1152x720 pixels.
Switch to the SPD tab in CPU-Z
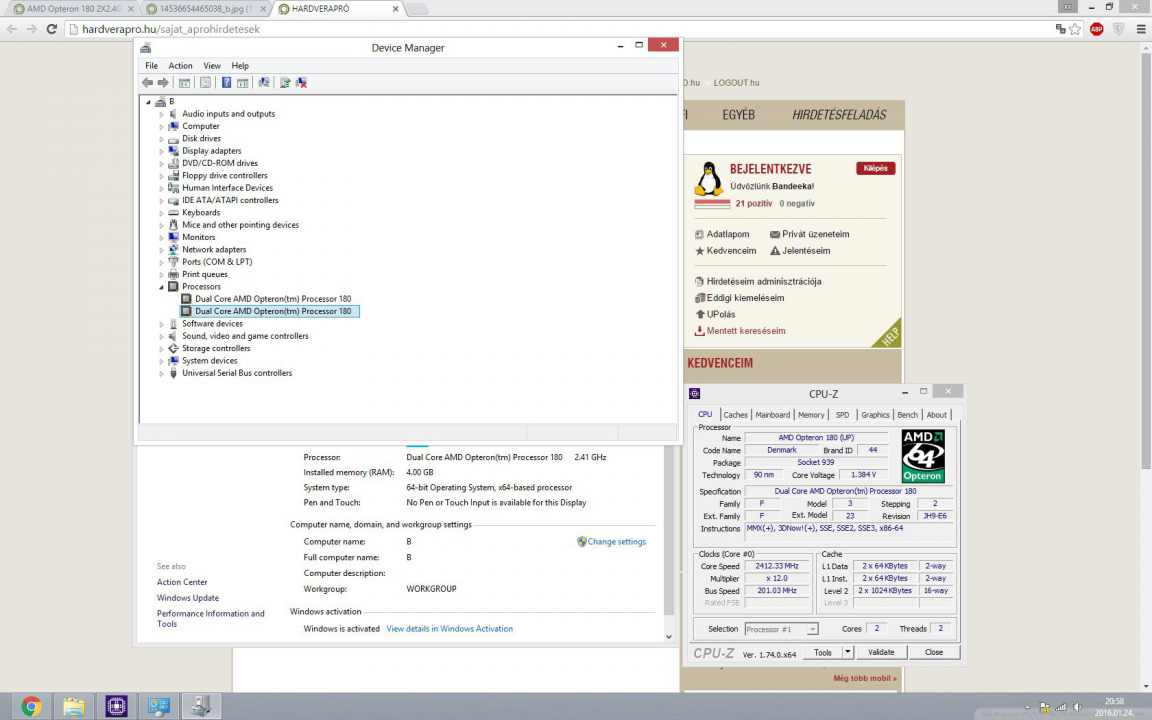[x=843, y=415]
